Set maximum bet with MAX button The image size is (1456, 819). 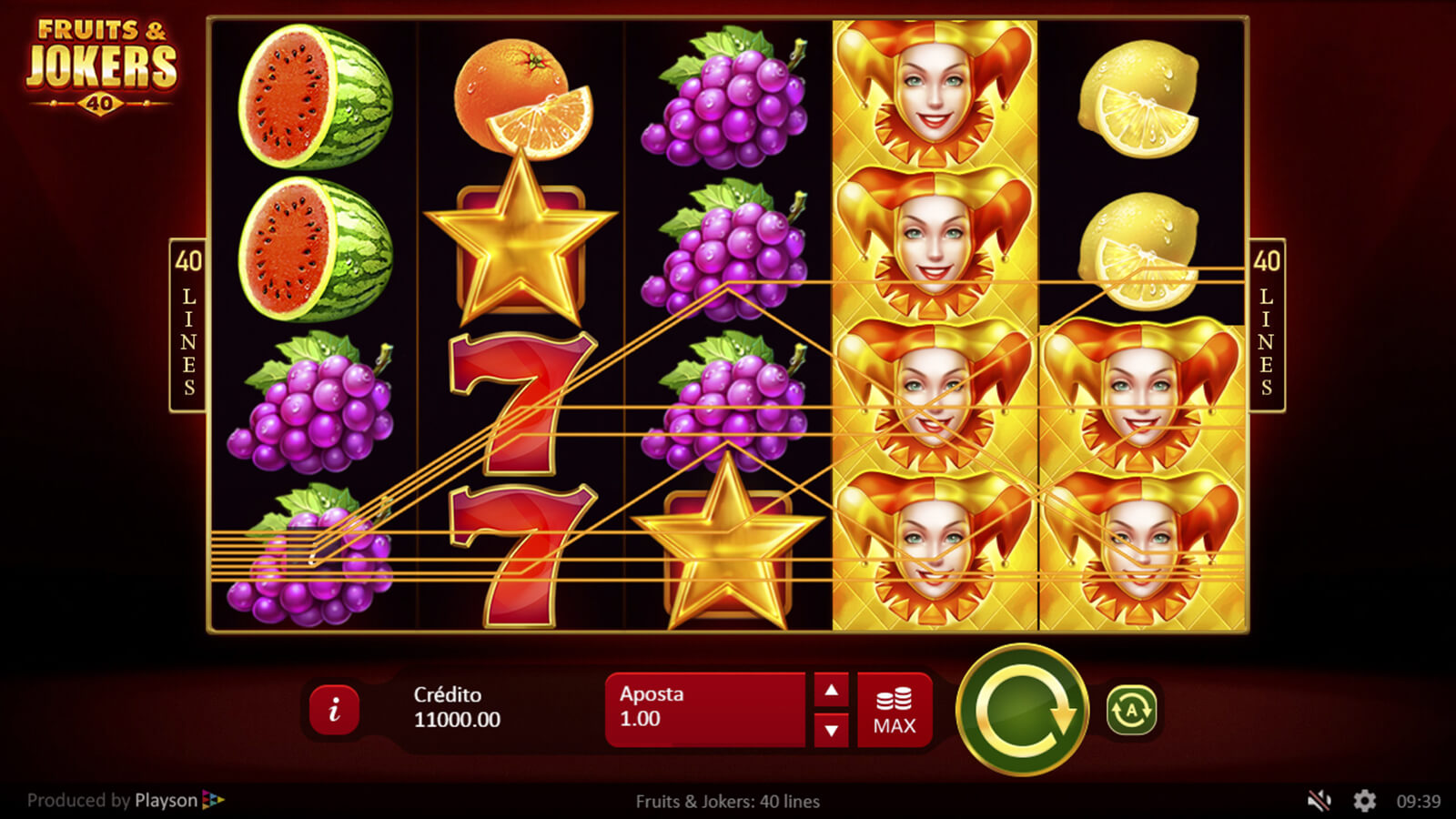[x=895, y=710]
